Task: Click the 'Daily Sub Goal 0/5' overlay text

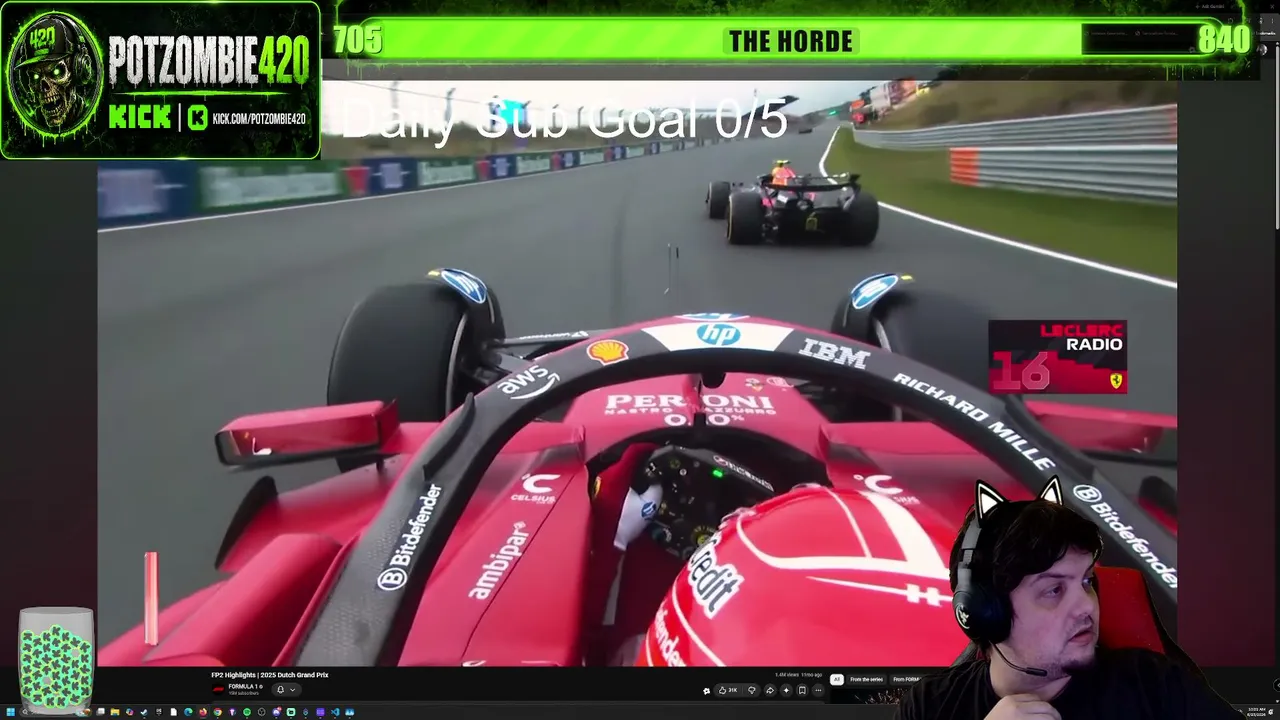Action: coord(565,120)
